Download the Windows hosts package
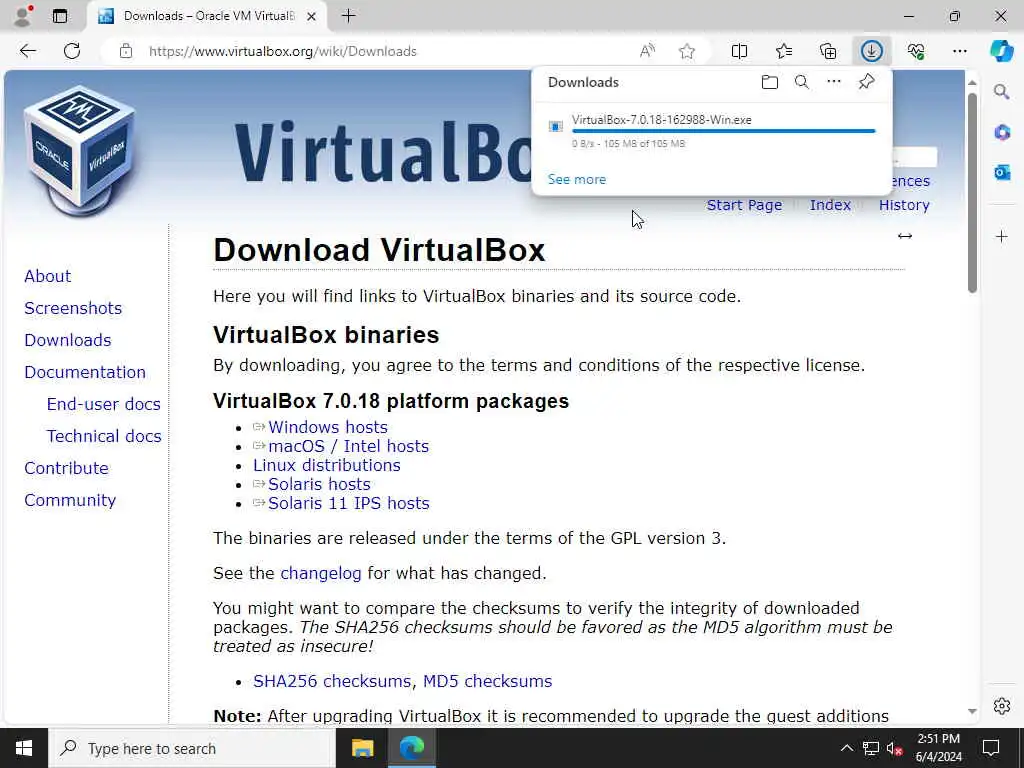Screen dimensions: 1024x768 pos(328,427)
